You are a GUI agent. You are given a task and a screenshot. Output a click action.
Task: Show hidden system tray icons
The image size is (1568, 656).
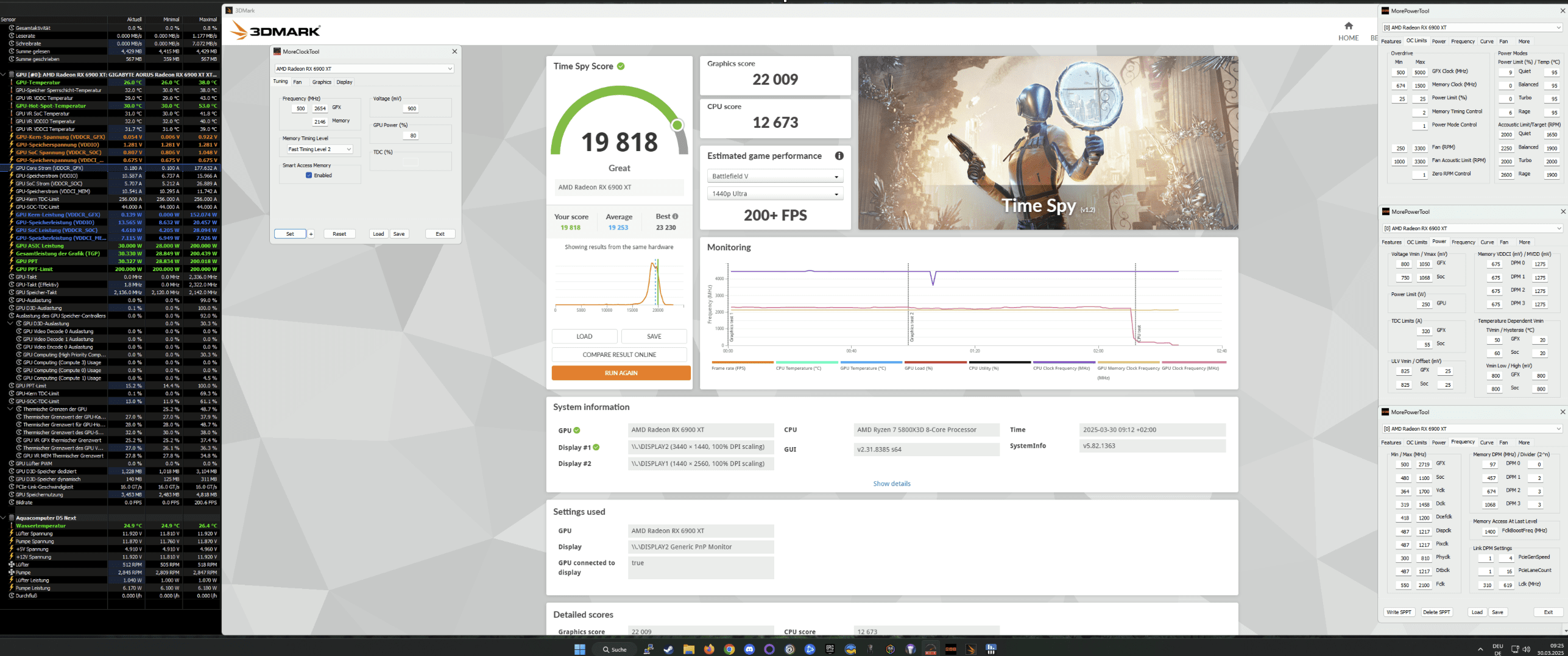point(1480,649)
